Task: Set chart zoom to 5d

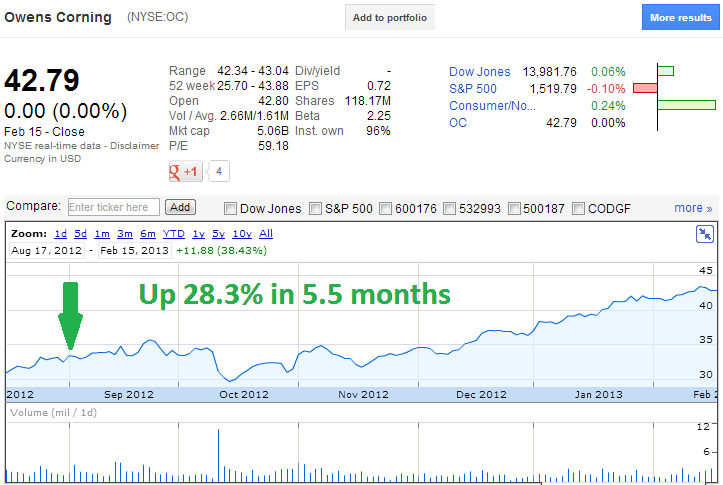Action: tap(80, 234)
